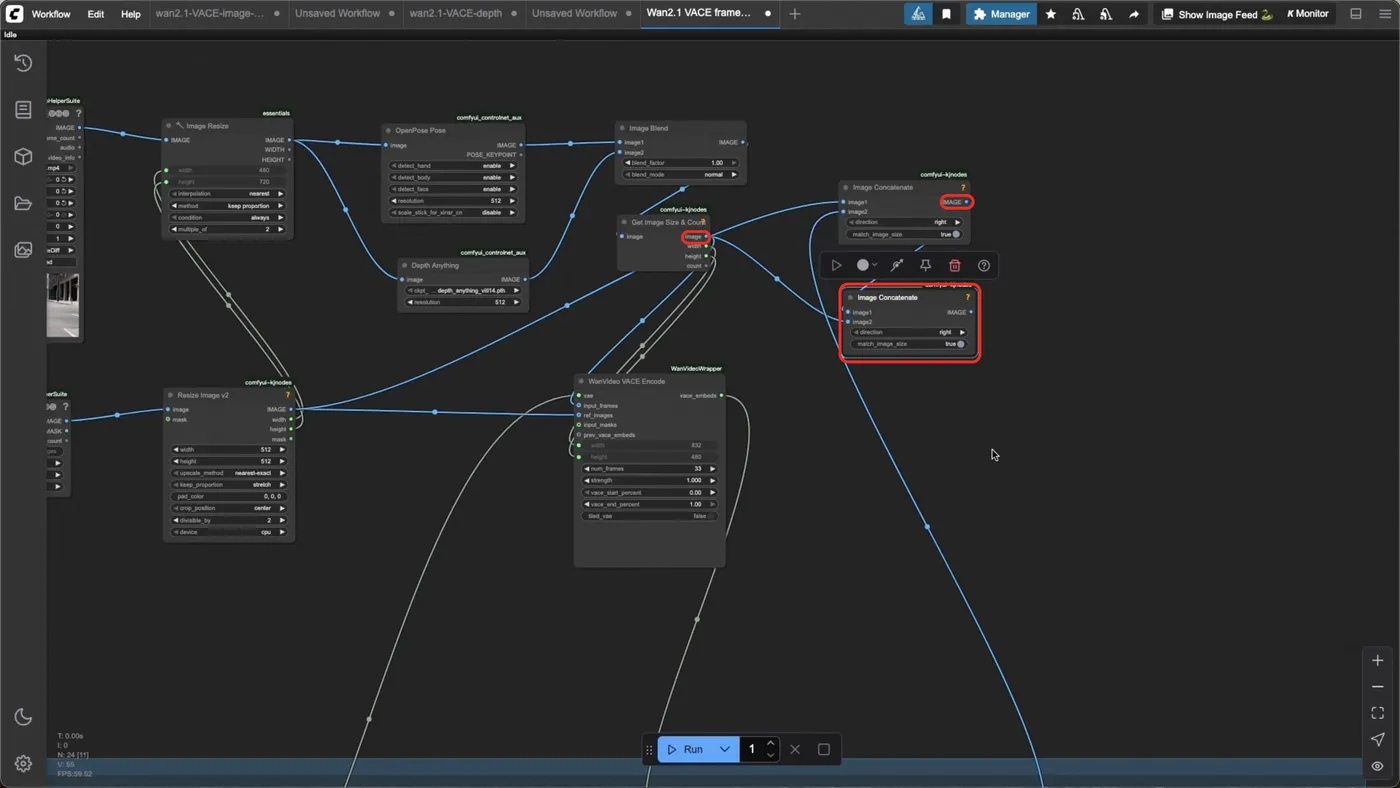
Task: Open the Edit menu
Action: (95, 14)
